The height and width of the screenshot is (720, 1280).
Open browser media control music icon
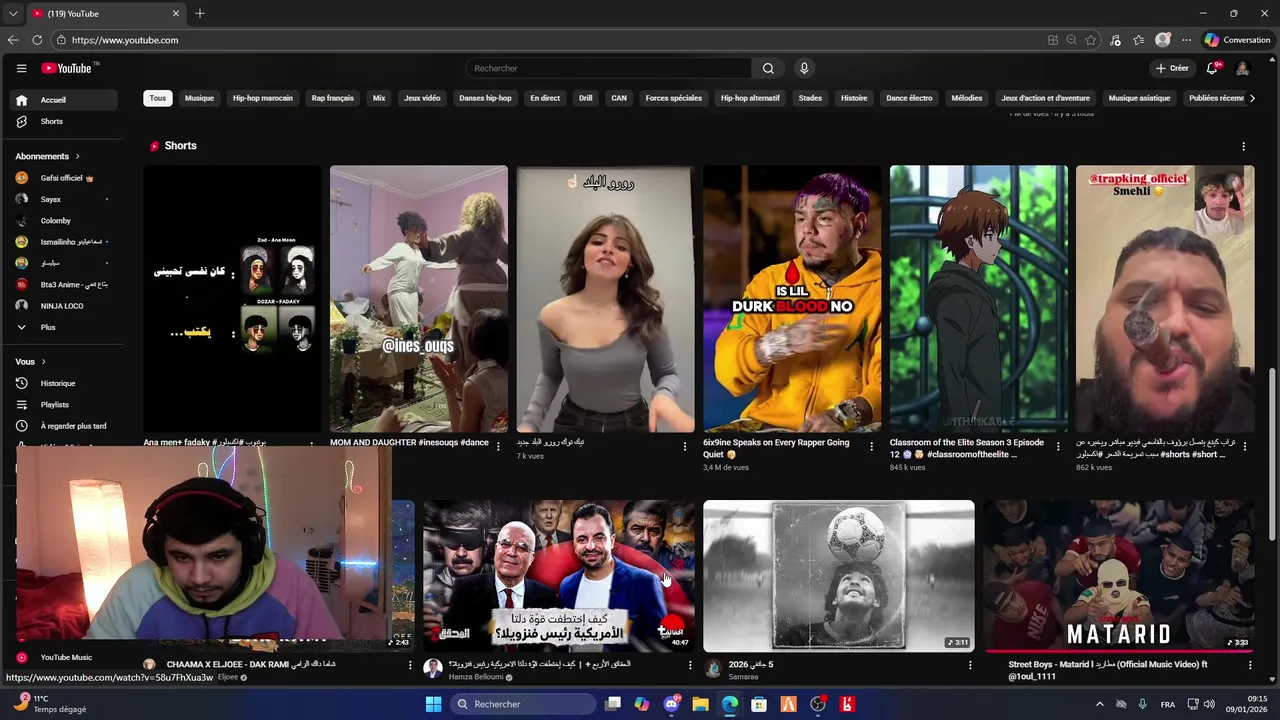[x=1116, y=40]
